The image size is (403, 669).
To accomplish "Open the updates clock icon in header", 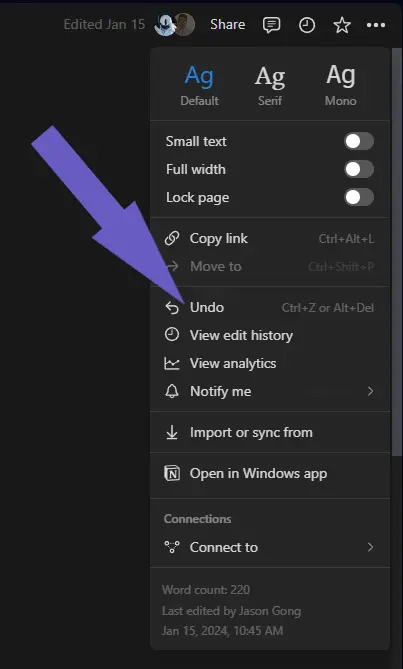I will point(307,25).
